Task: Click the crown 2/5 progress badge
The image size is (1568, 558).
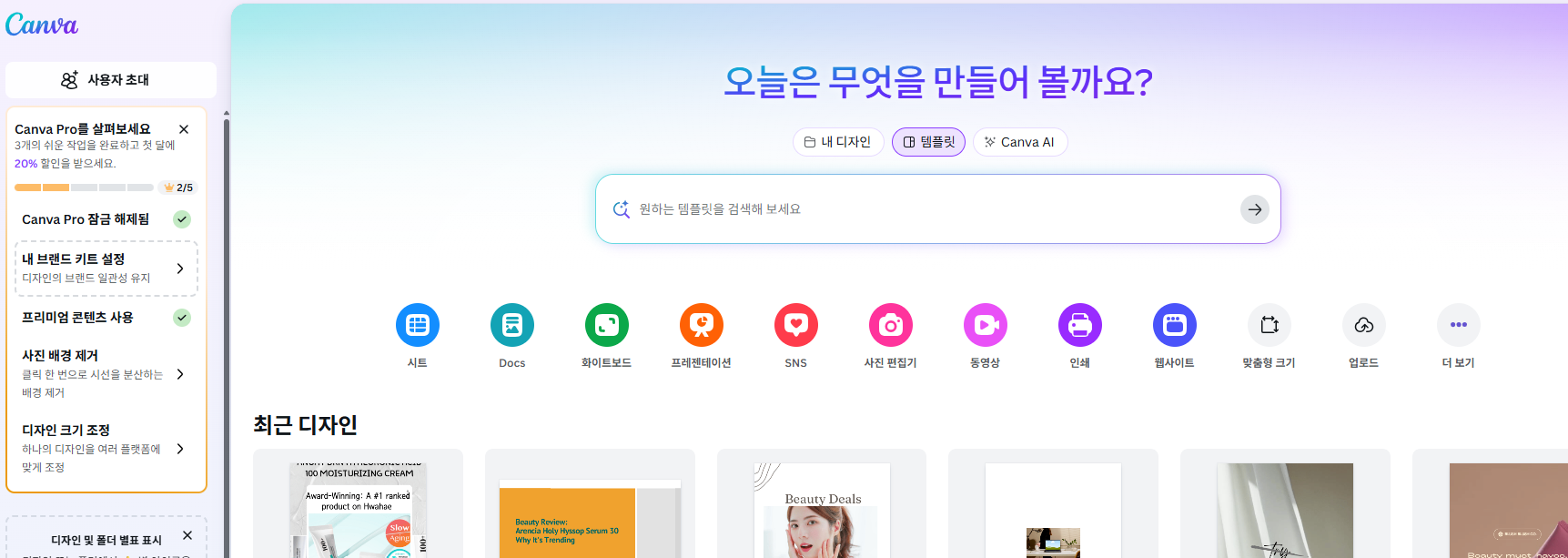Action: [179, 188]
